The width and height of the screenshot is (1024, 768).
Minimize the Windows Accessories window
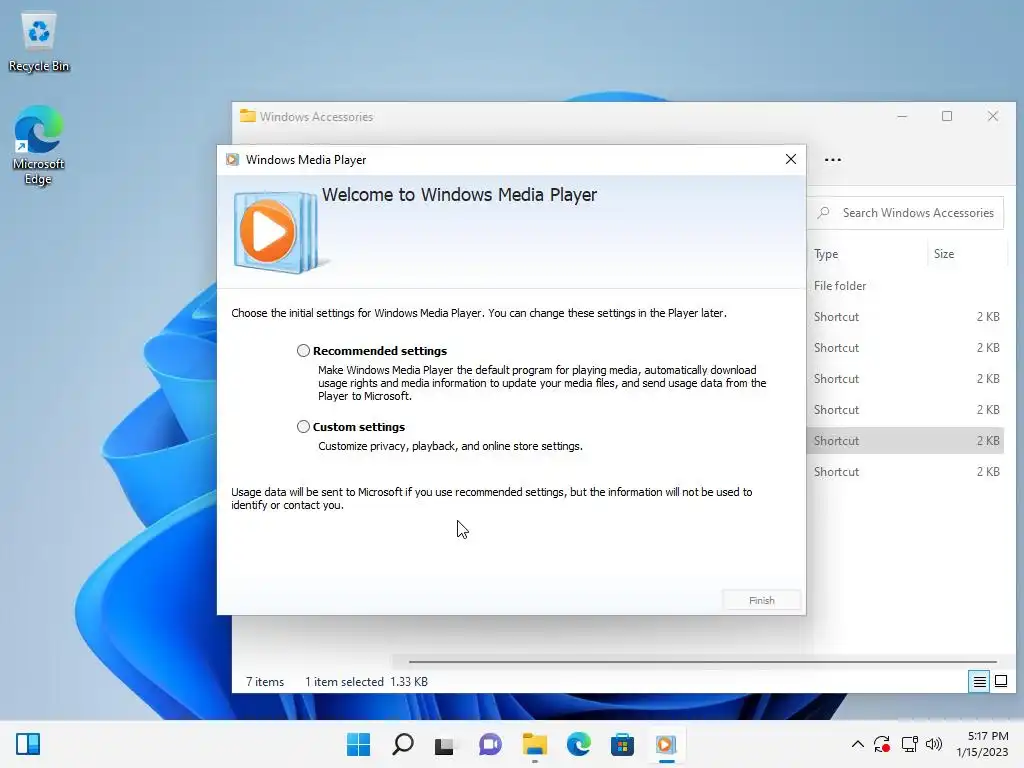click(x=902, y=116)
